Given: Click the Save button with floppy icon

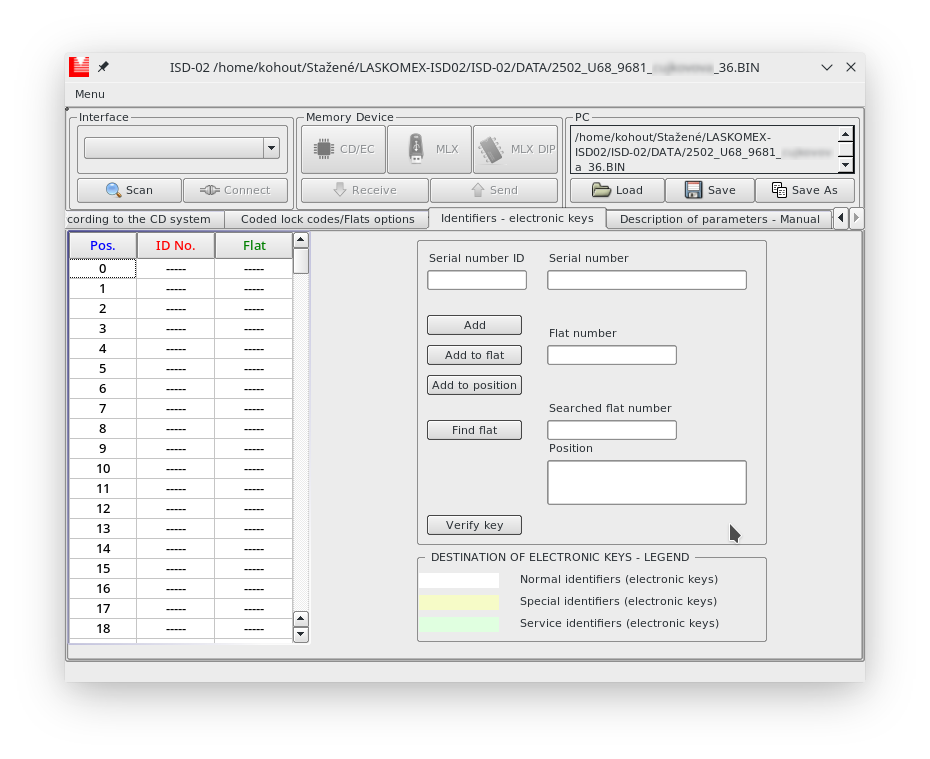Looking at the screenshot, I should pos(709,190).
